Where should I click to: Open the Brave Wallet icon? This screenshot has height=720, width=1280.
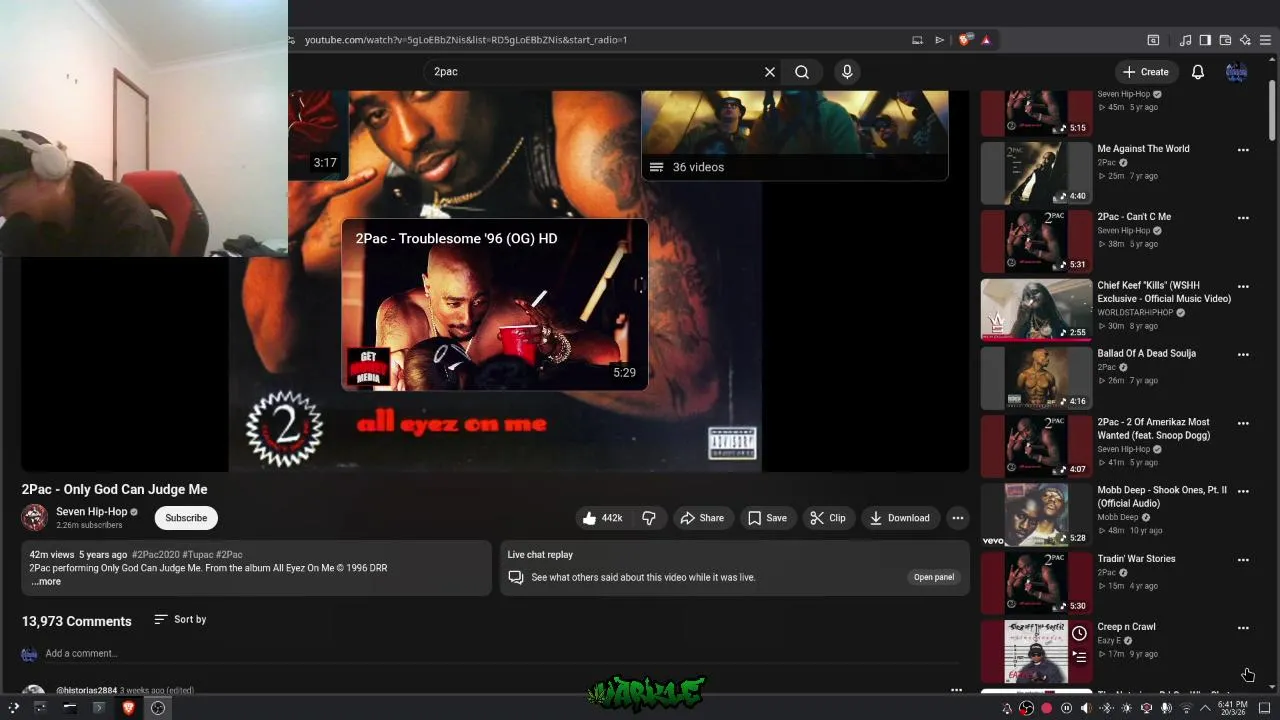coord(1225,40)
